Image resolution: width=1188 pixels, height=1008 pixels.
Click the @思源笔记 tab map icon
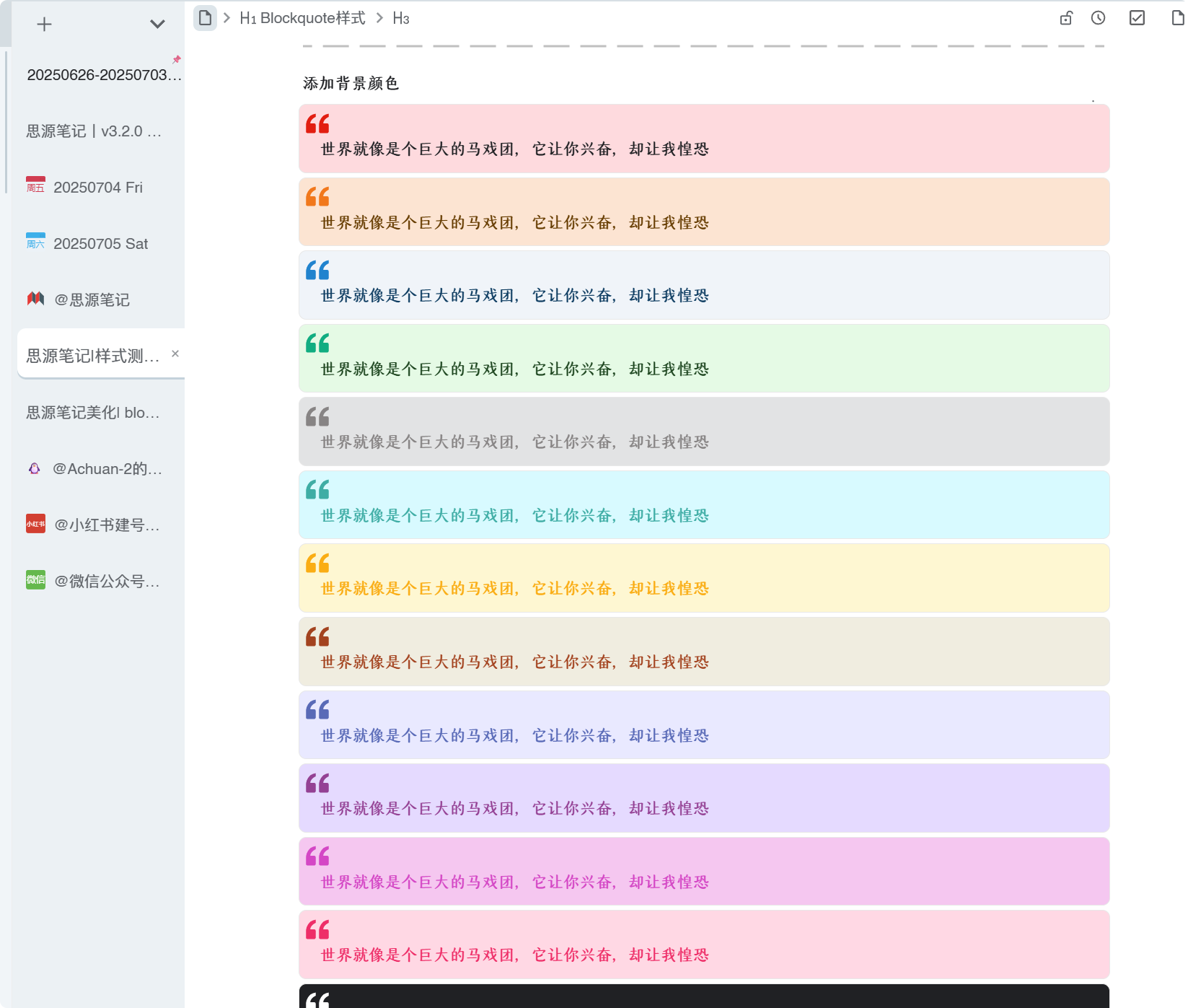(x=35, y=299)
